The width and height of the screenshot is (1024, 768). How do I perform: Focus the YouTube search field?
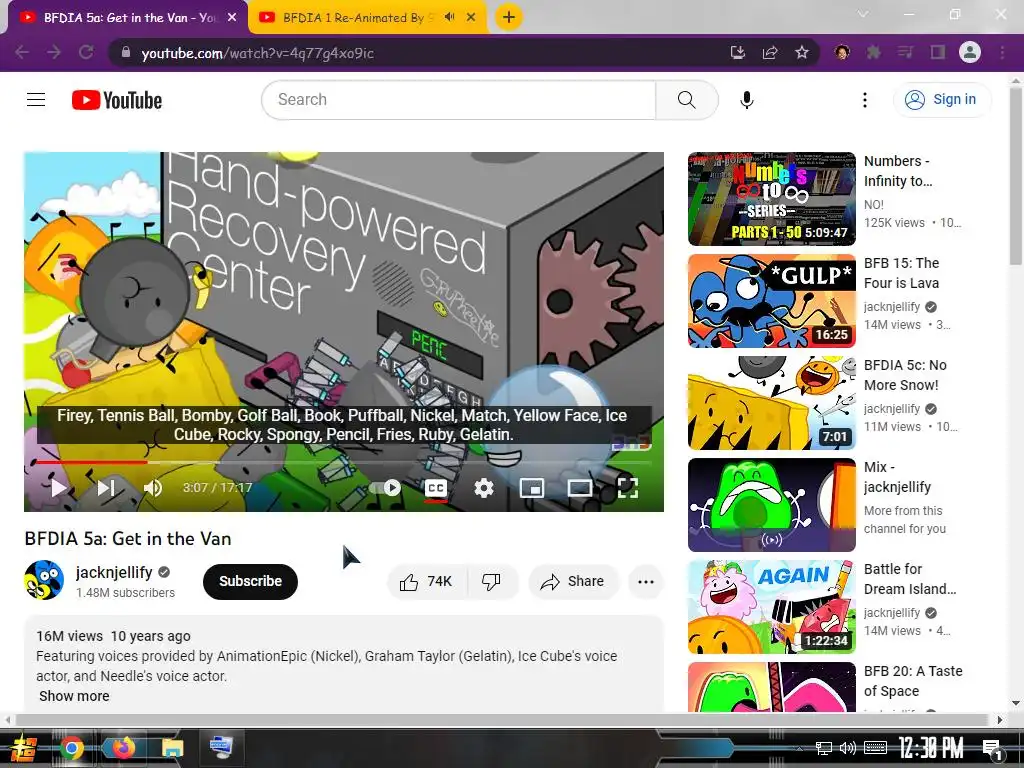(458, 100)
